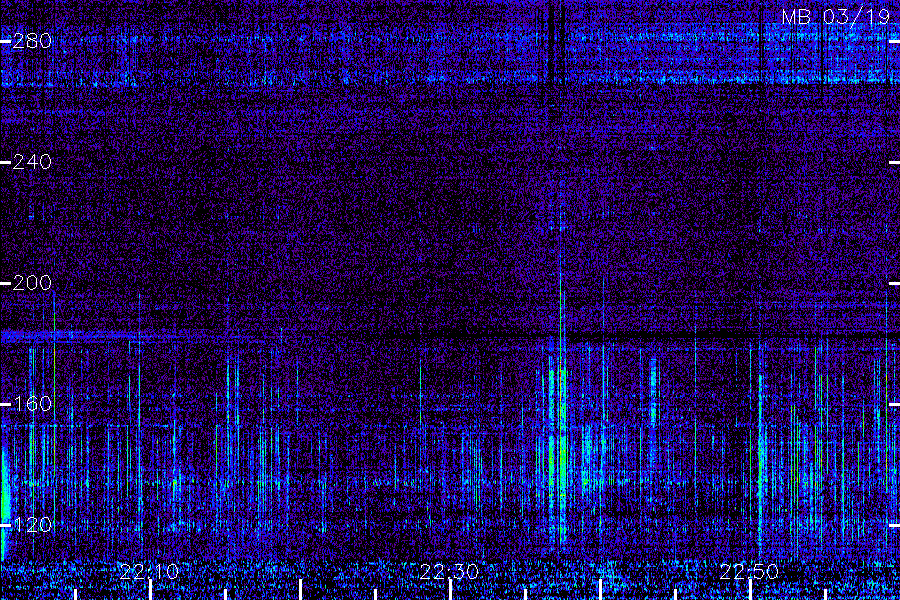Image resolution: width=900 pixels, height=600 pixels.
Task: Click the 280 frequency axis label
Action: pos(32,41)
